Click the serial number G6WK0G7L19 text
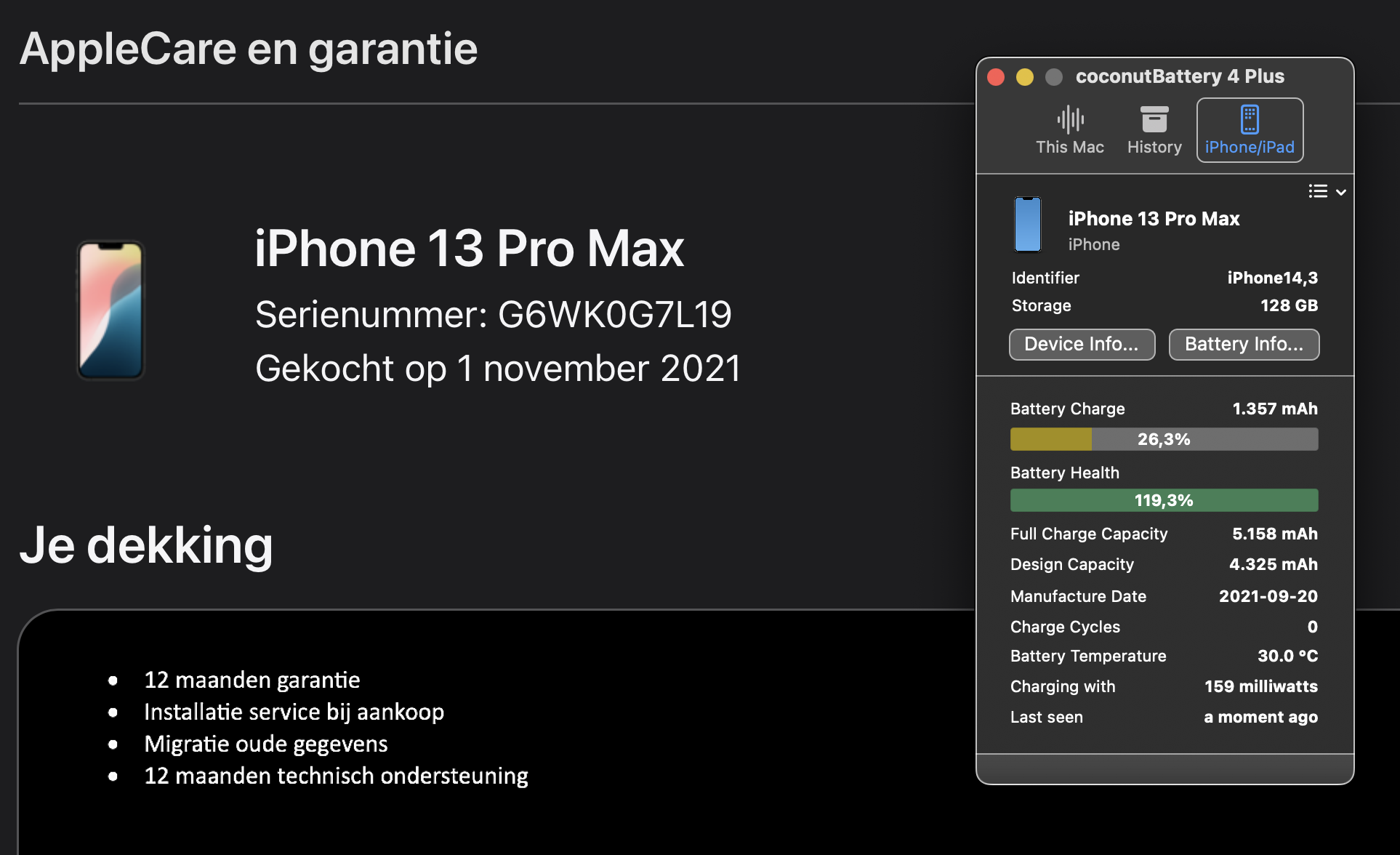Screen dimensions: 1400x855 tap(613, 315)
